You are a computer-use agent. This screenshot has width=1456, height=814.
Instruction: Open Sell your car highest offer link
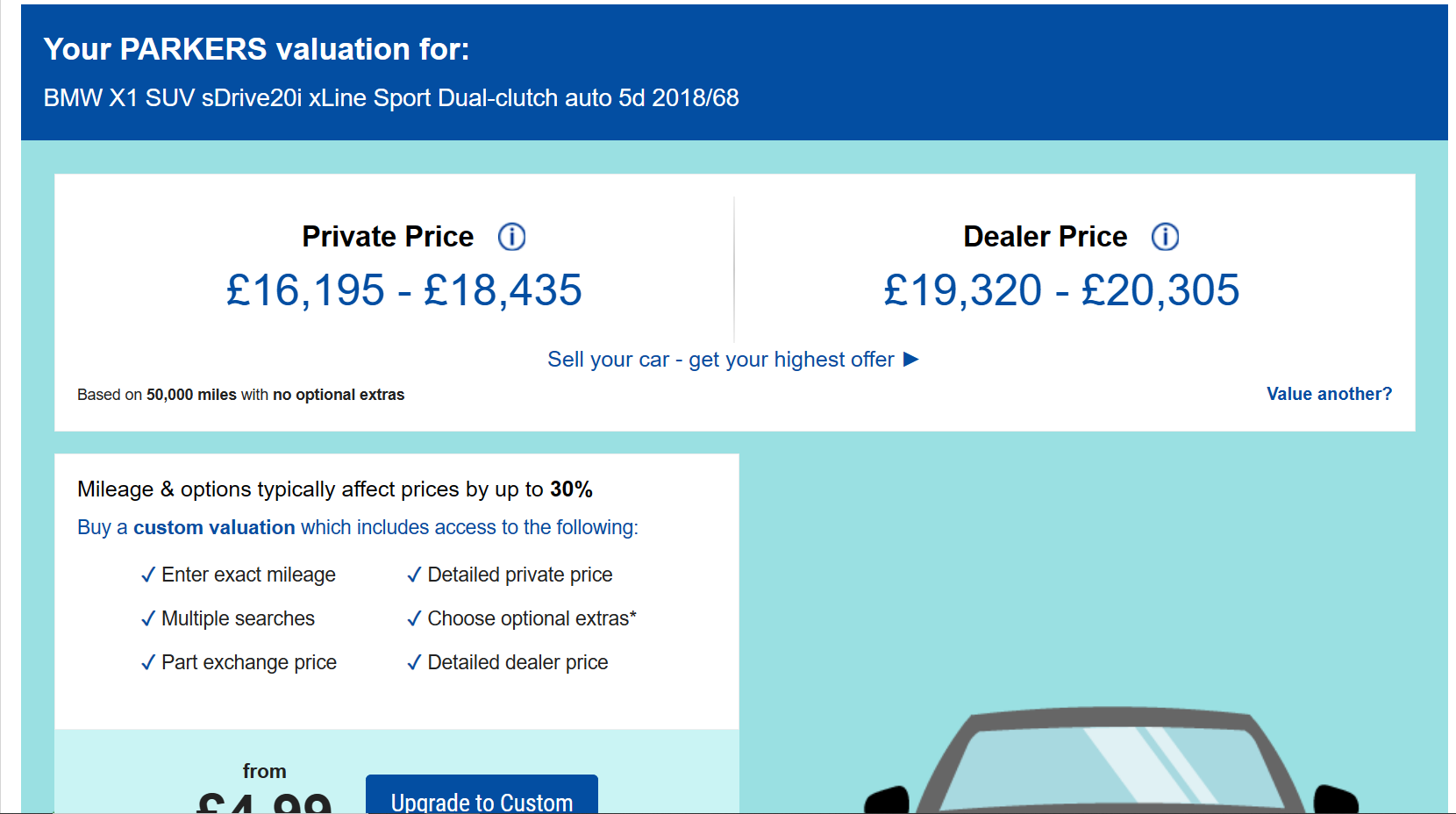pyautogui.click(x=720, y=360)
